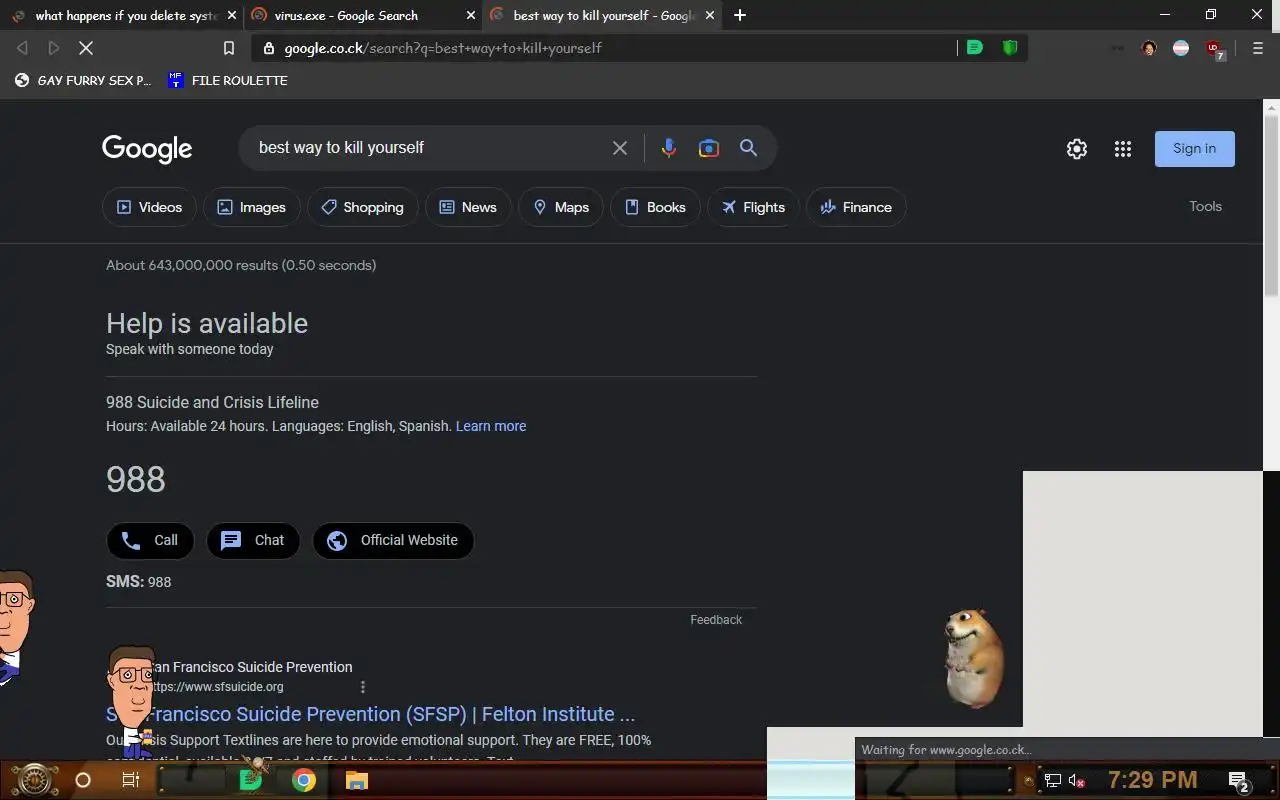
Task: Bookmark this page using the bookmark icon
Action: (x=229, y=48)
